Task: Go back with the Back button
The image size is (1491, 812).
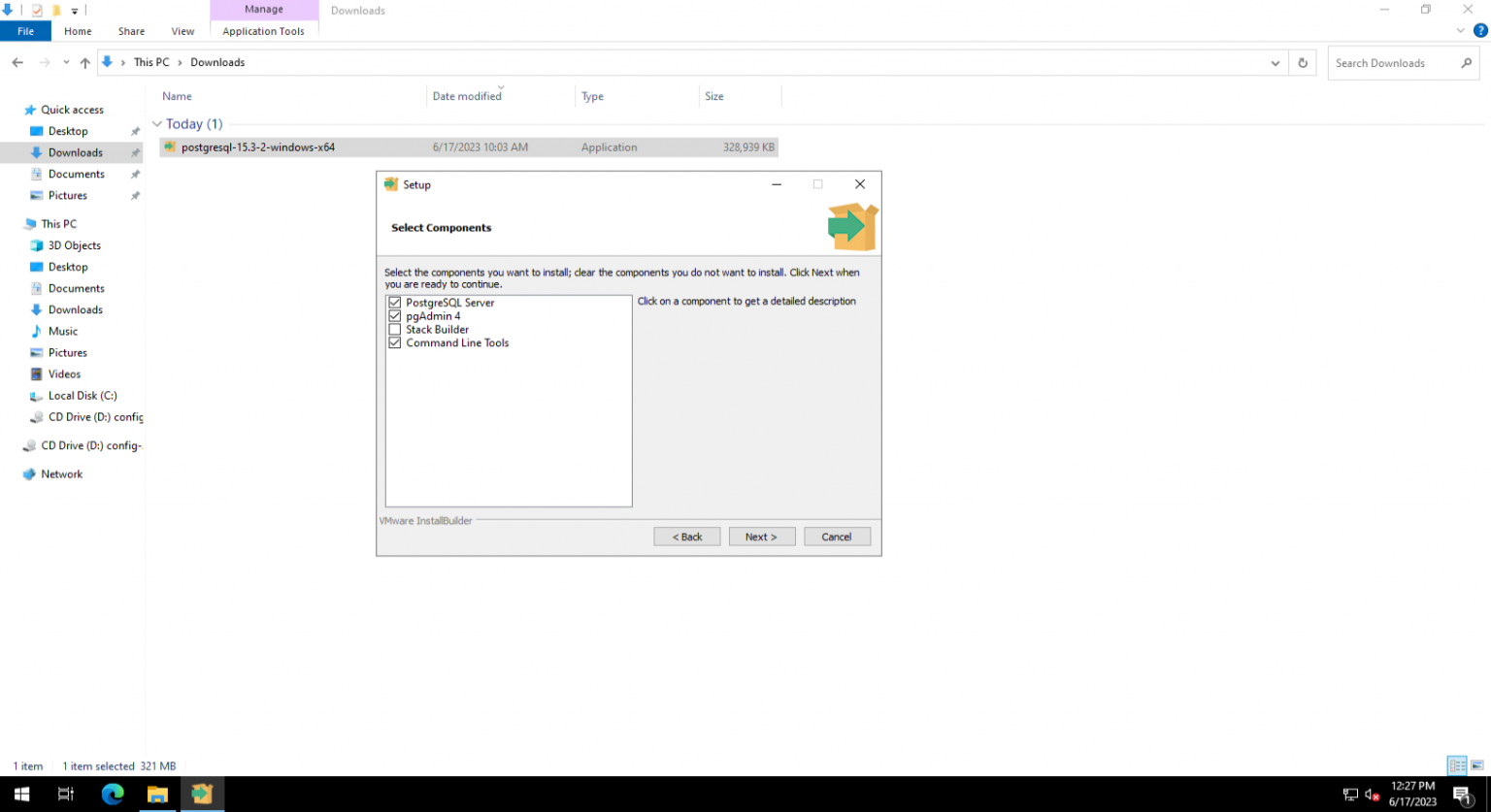Action: (687, 536)
